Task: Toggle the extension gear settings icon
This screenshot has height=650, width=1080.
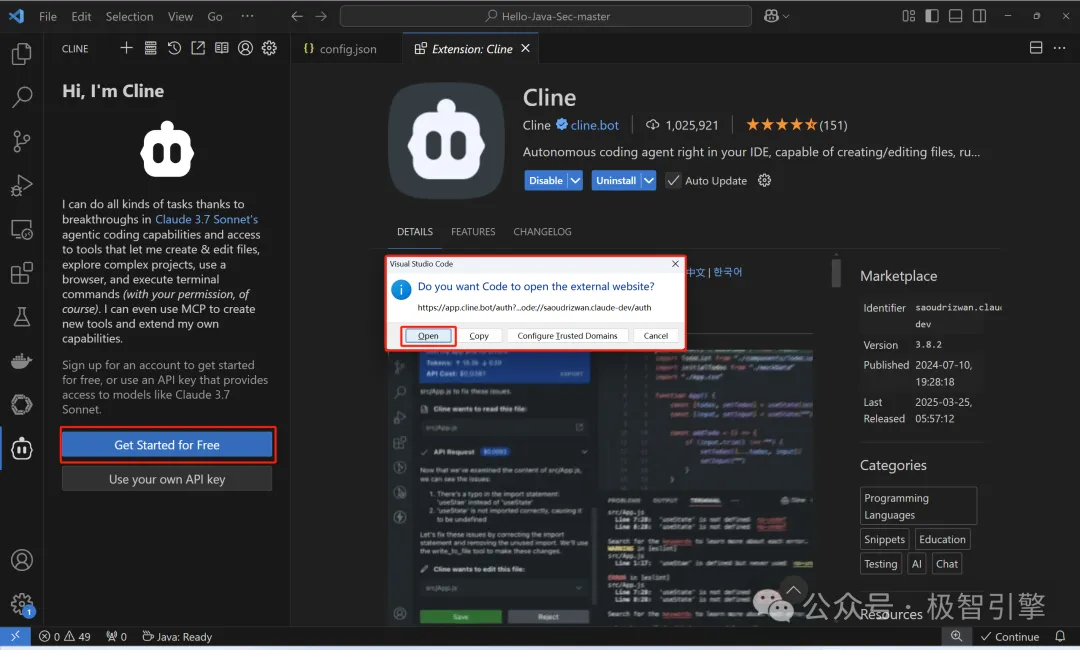Action: 763,180
